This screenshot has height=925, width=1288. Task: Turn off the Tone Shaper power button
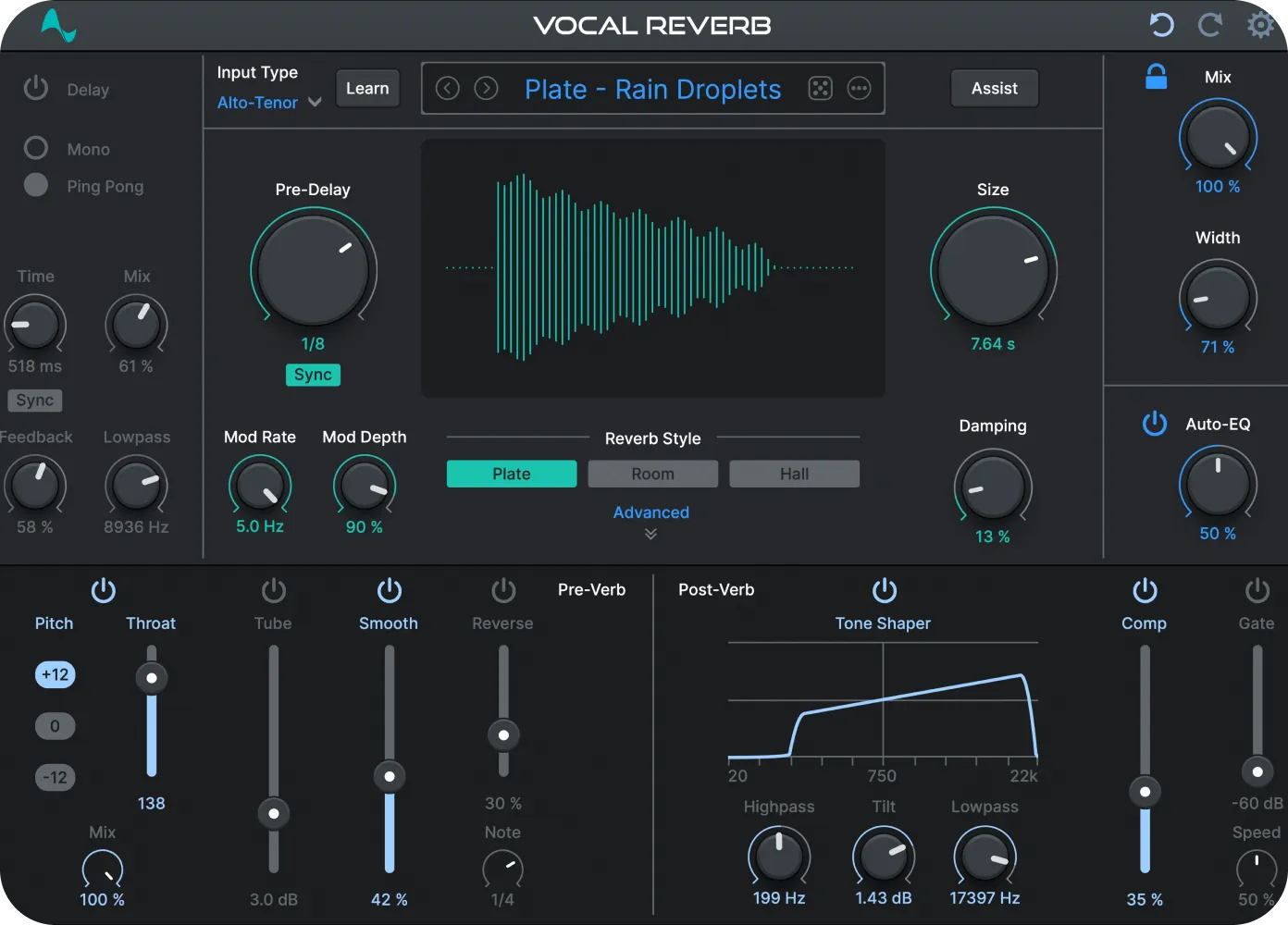point(885,590)
